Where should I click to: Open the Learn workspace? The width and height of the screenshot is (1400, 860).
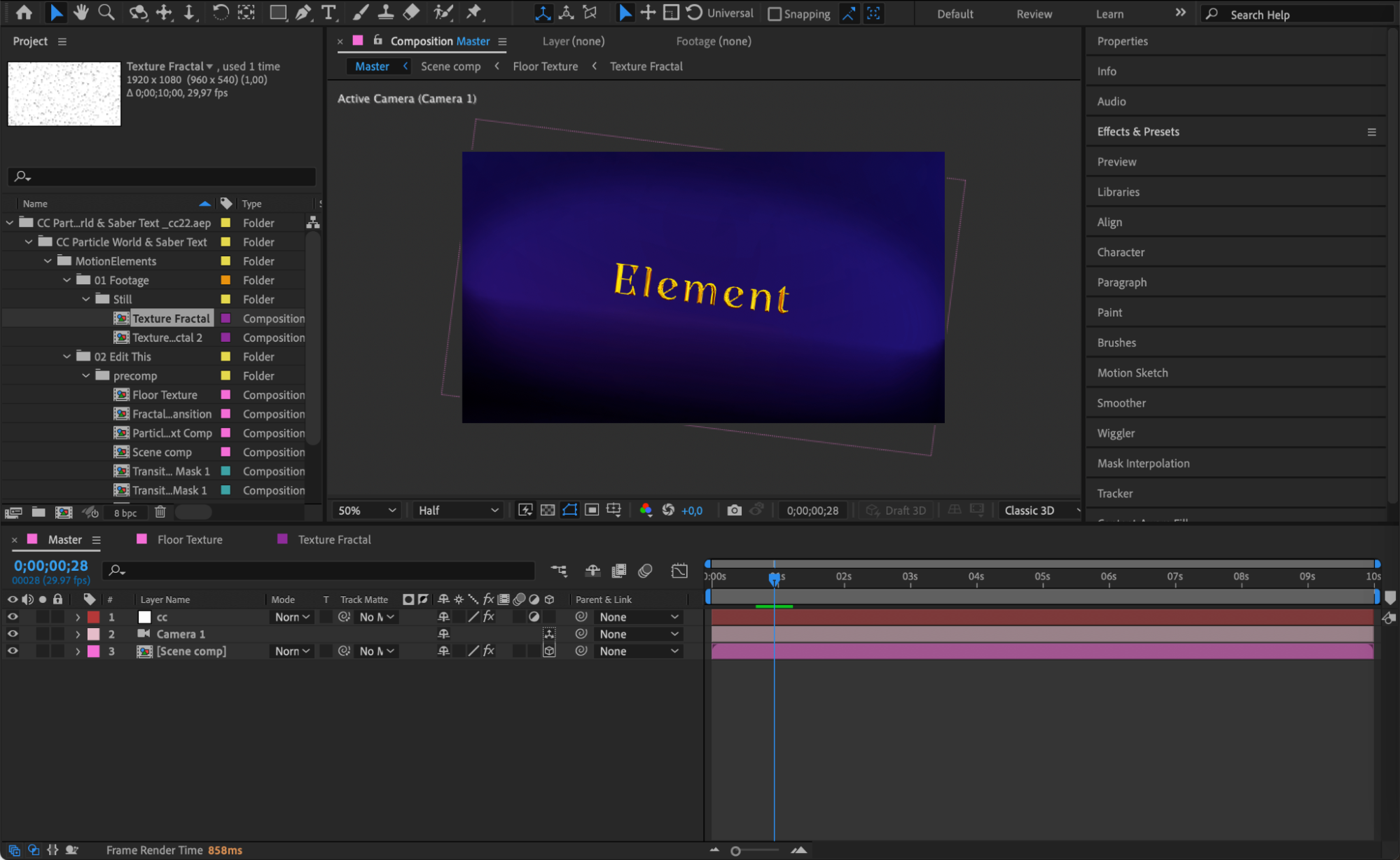pos(1109,14)
